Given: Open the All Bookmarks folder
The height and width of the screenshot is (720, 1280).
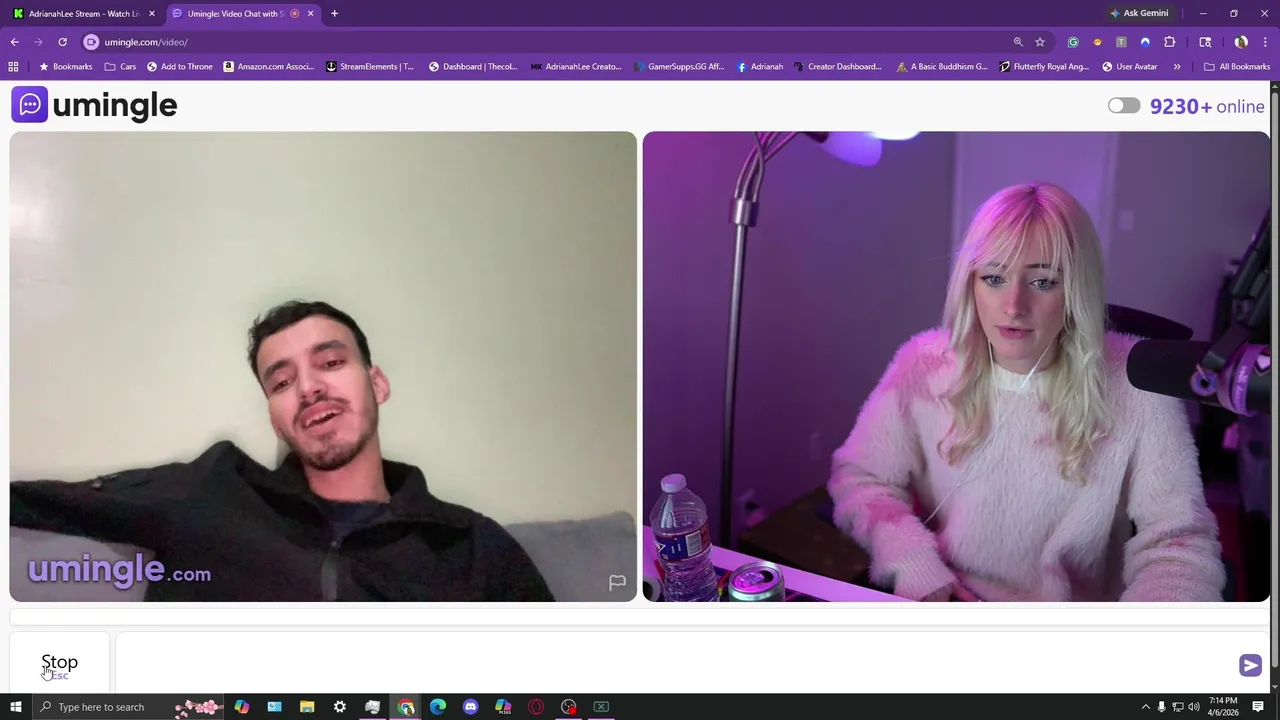Looking at the screenshot, I should tap(1237, 67).
